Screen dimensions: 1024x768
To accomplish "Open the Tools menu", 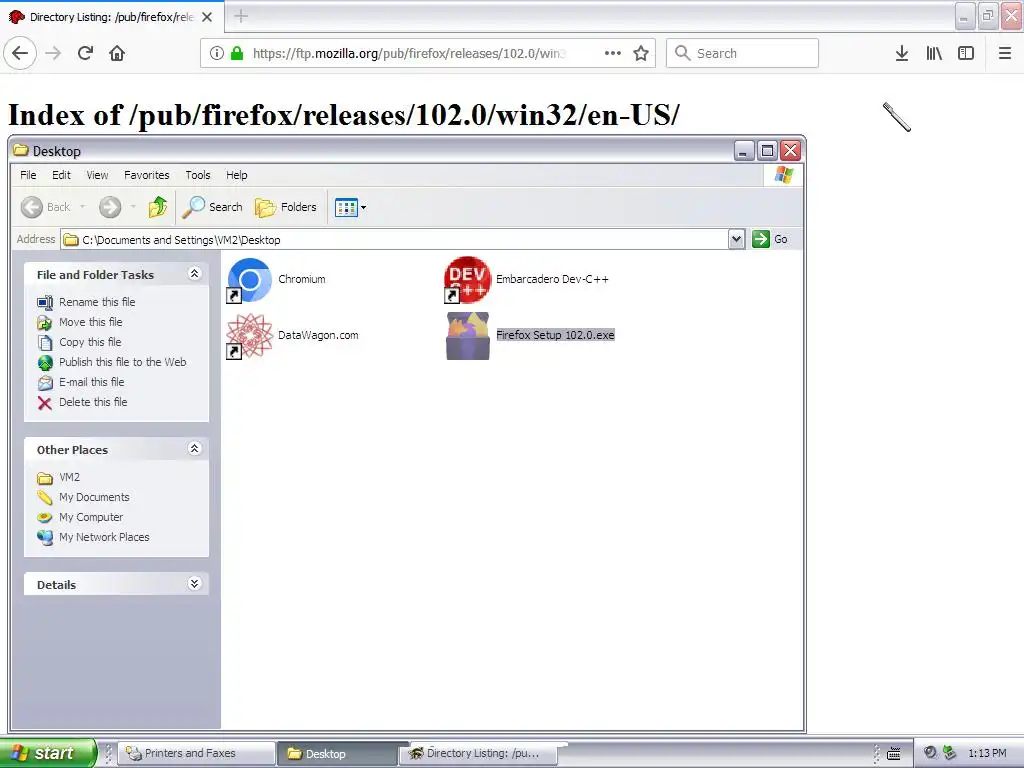I will pos(198,175).
